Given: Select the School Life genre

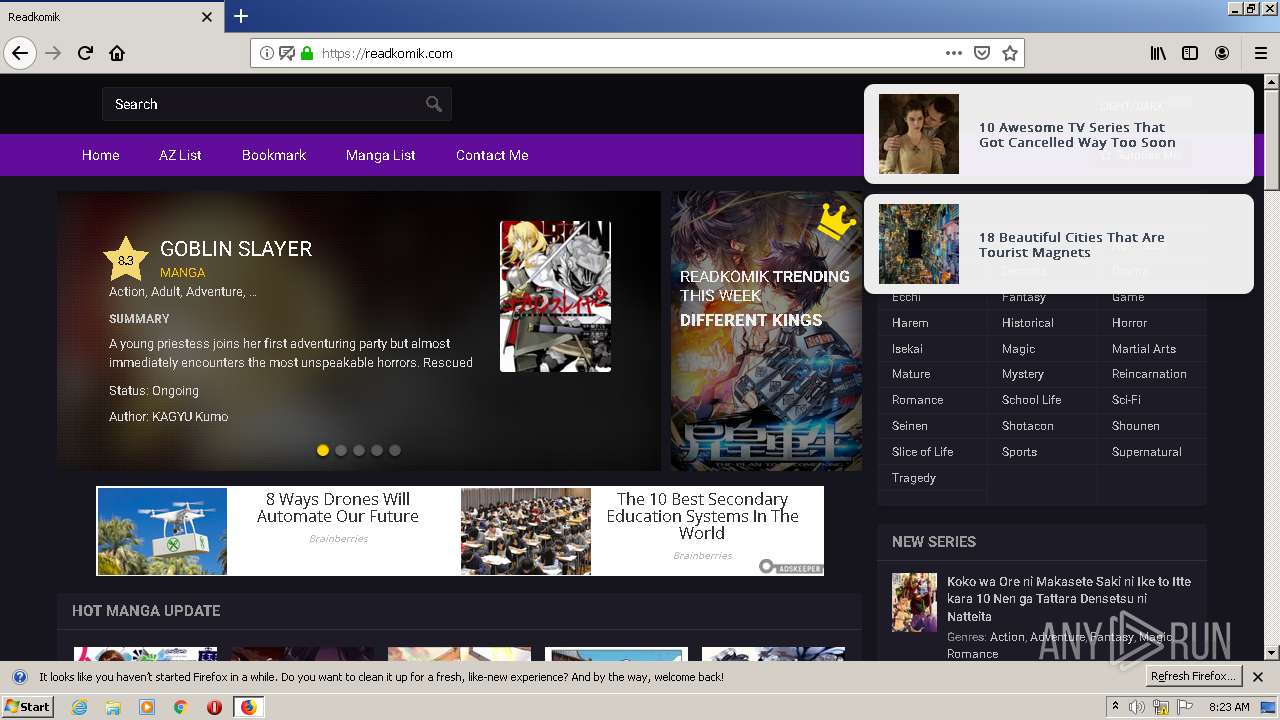Looking at the screenshot, I should tap(1031, 400).
